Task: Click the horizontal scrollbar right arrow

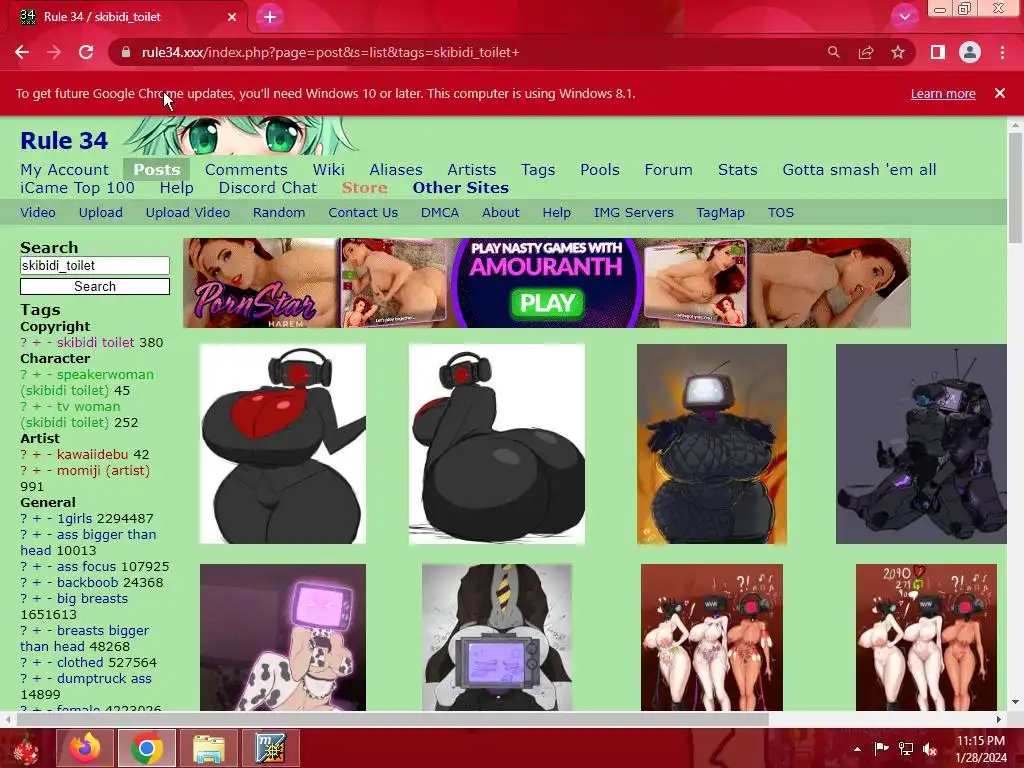Action: click(x=999, y=719)
